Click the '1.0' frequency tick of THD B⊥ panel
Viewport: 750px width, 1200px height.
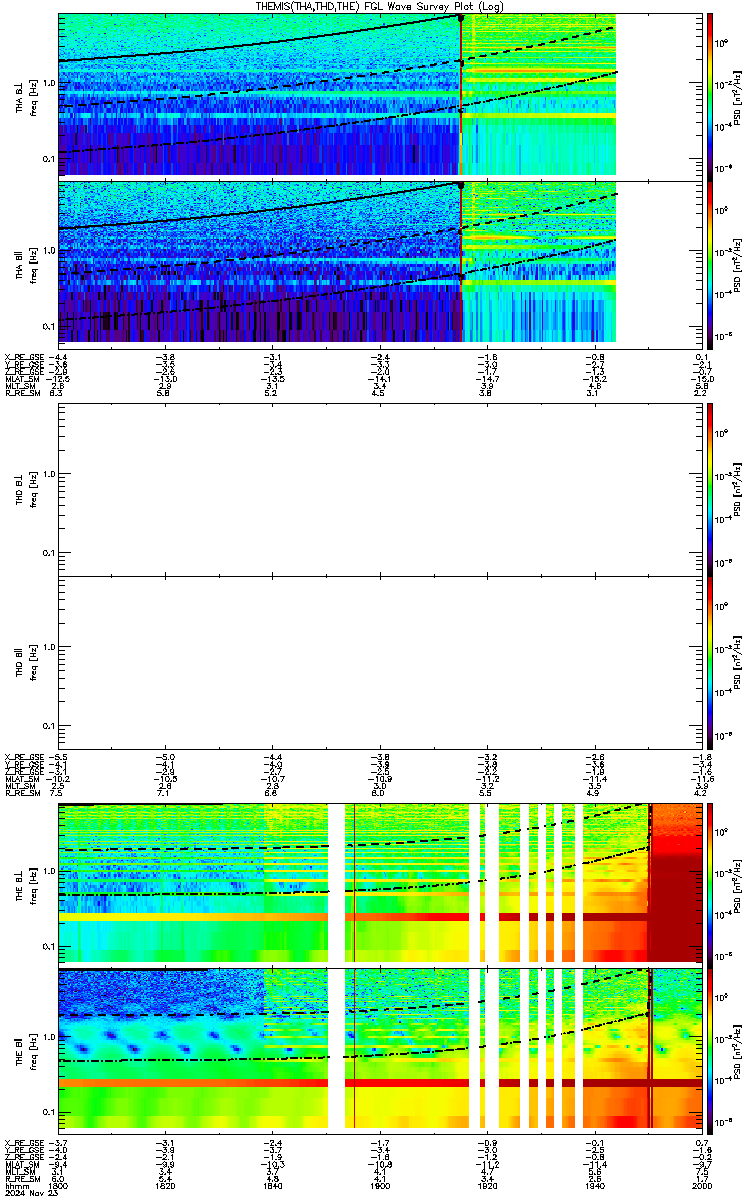tap(49, 474)
